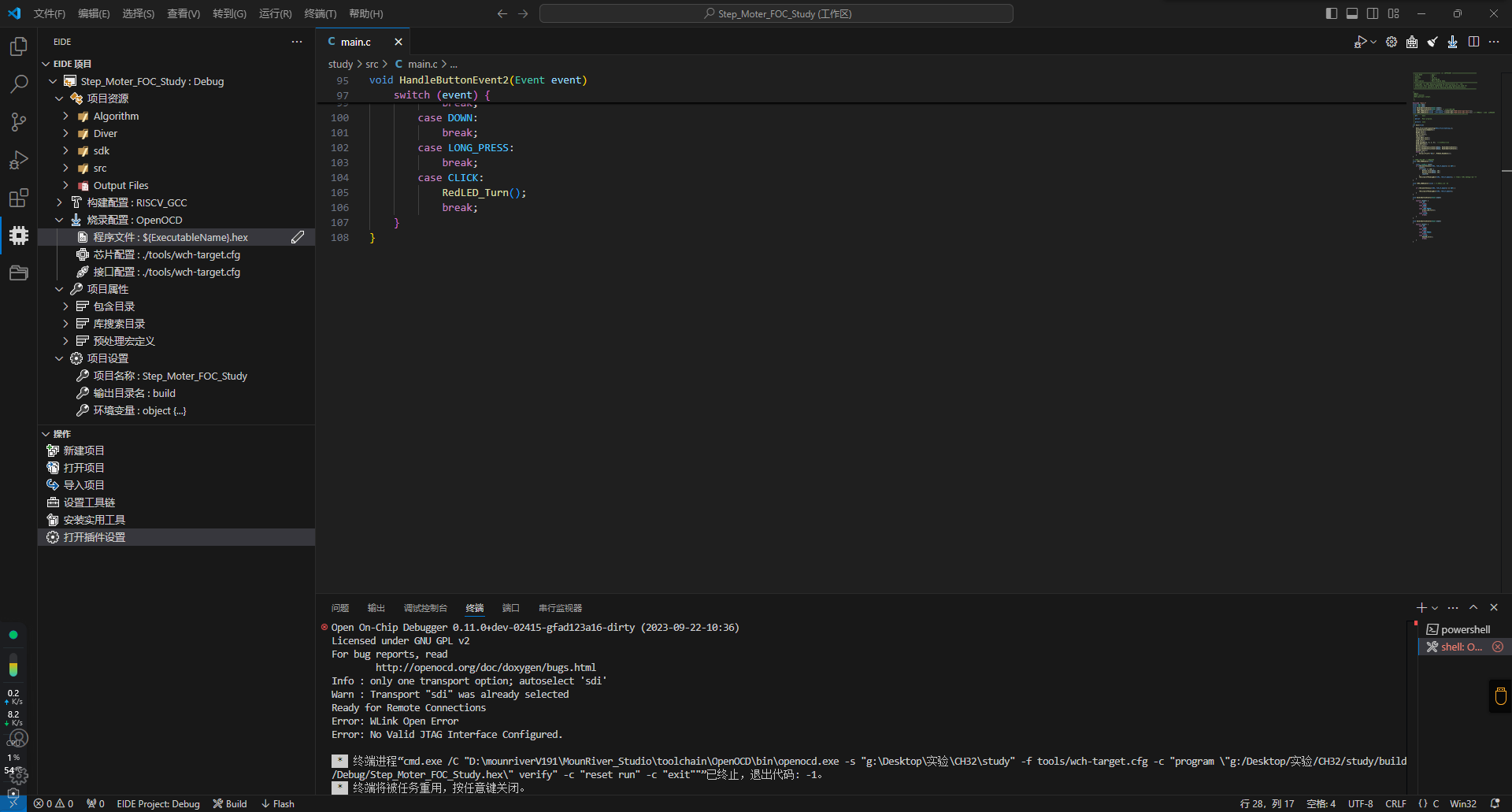Switch to the 问题 panel tab
The image size is (1512, 812).
pos(340,608)
